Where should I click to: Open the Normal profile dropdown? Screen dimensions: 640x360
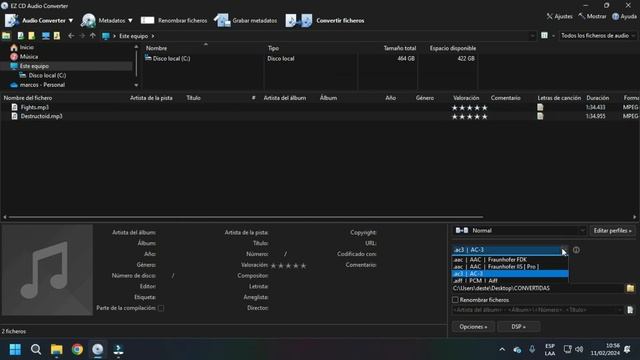pyautogui.click(x=519, y=231)
